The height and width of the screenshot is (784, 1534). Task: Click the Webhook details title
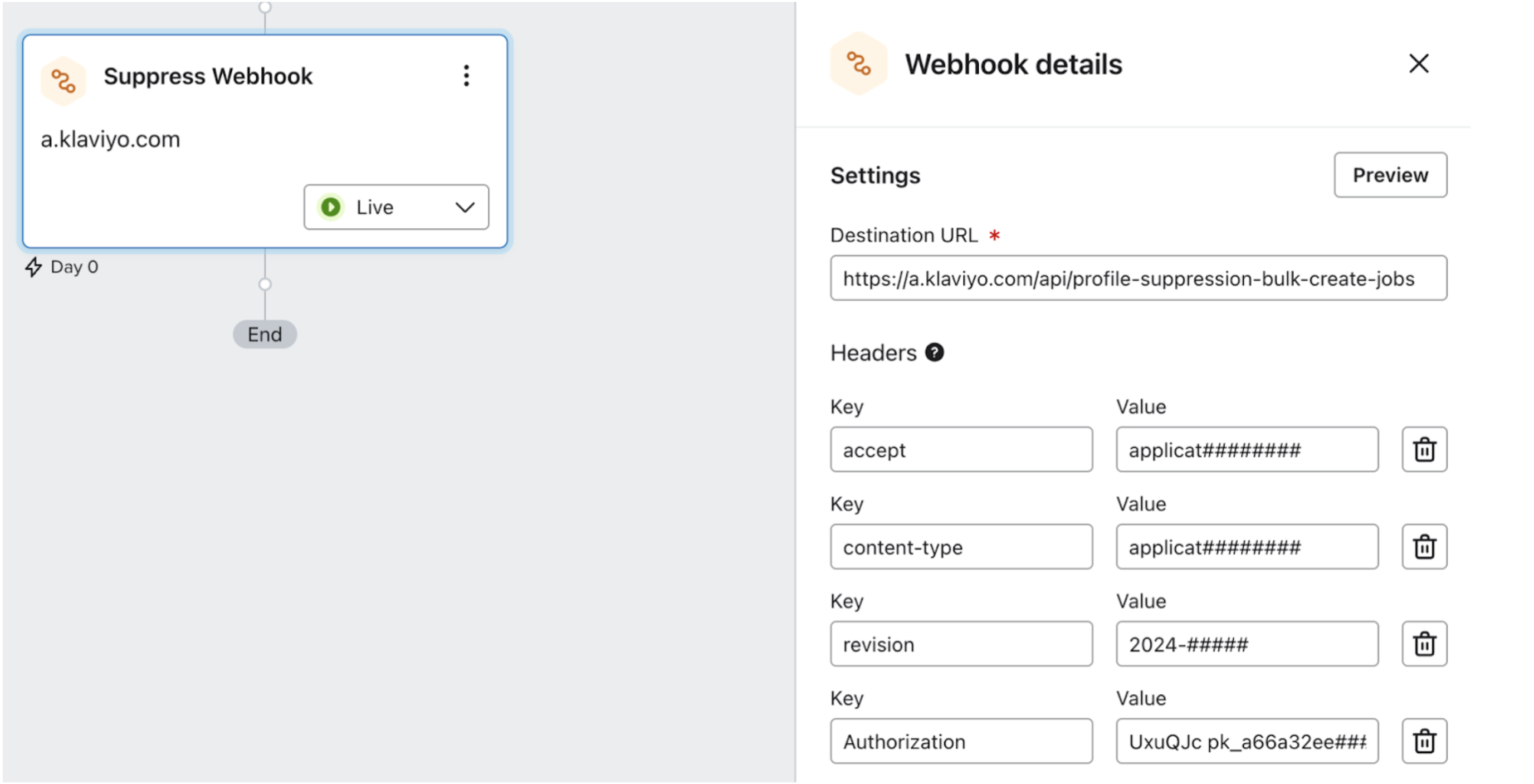(x=1014, y=64)
